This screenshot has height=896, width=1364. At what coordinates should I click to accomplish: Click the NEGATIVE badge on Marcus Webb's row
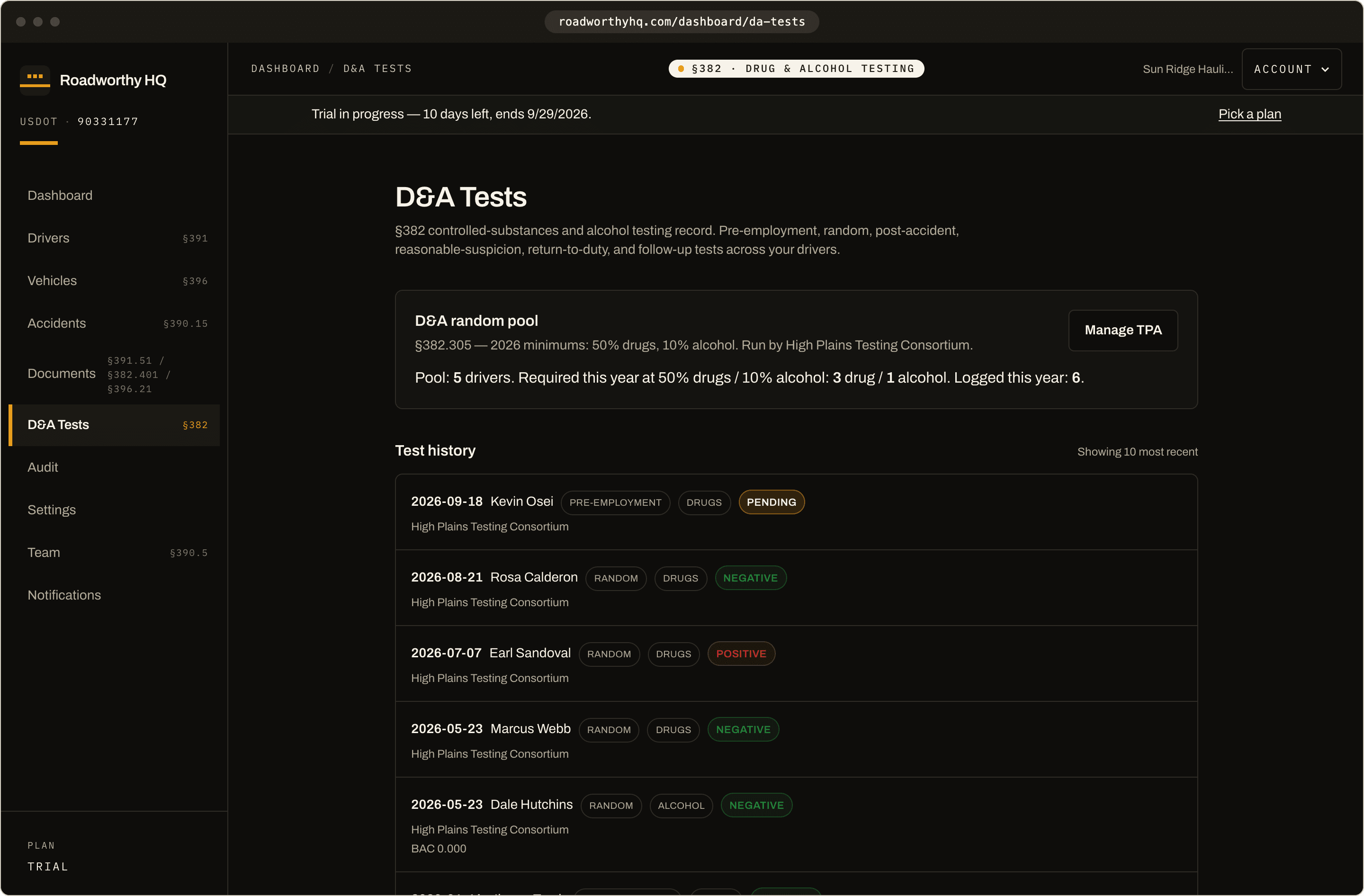pyautogui.click(x=743, y=730)
